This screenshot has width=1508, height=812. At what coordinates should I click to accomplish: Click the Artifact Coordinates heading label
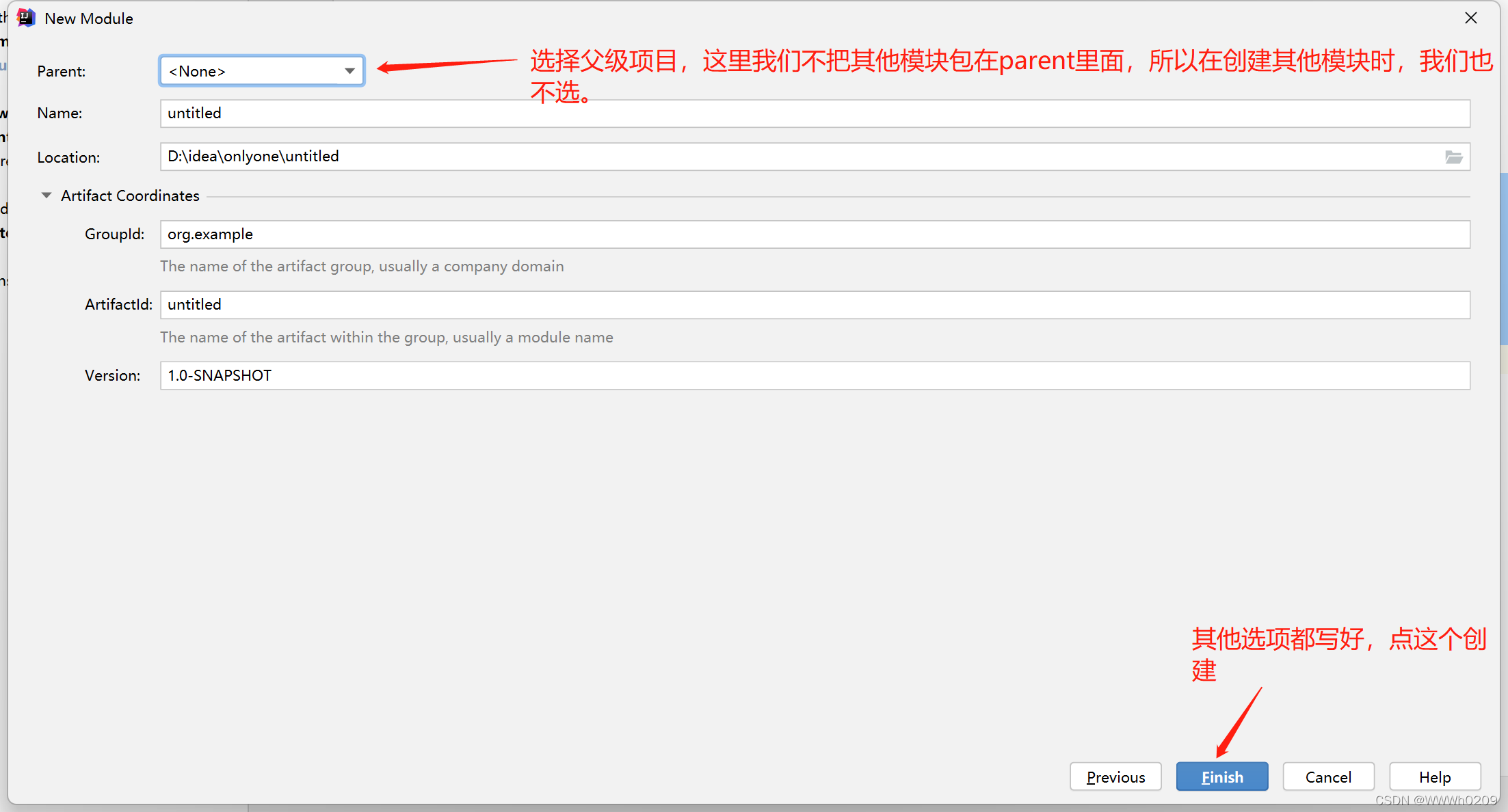point(130,195)
